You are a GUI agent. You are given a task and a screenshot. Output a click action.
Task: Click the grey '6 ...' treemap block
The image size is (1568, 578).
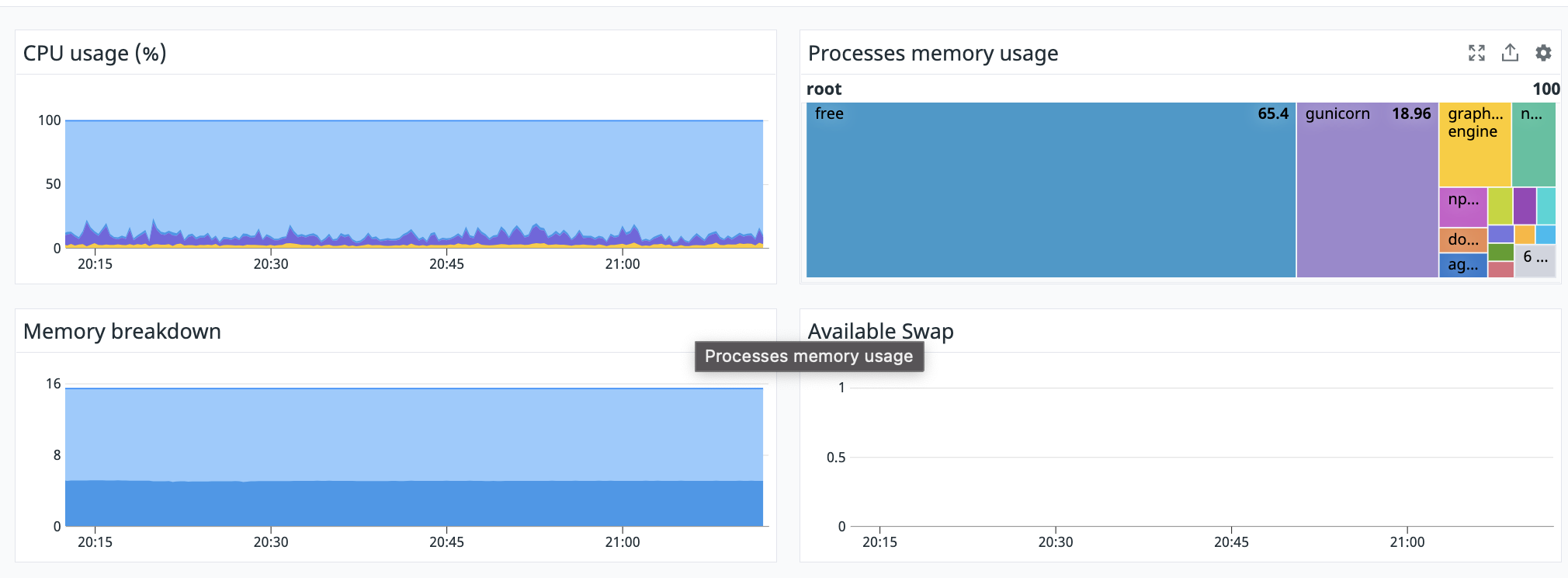click(x=1535, y=261)
